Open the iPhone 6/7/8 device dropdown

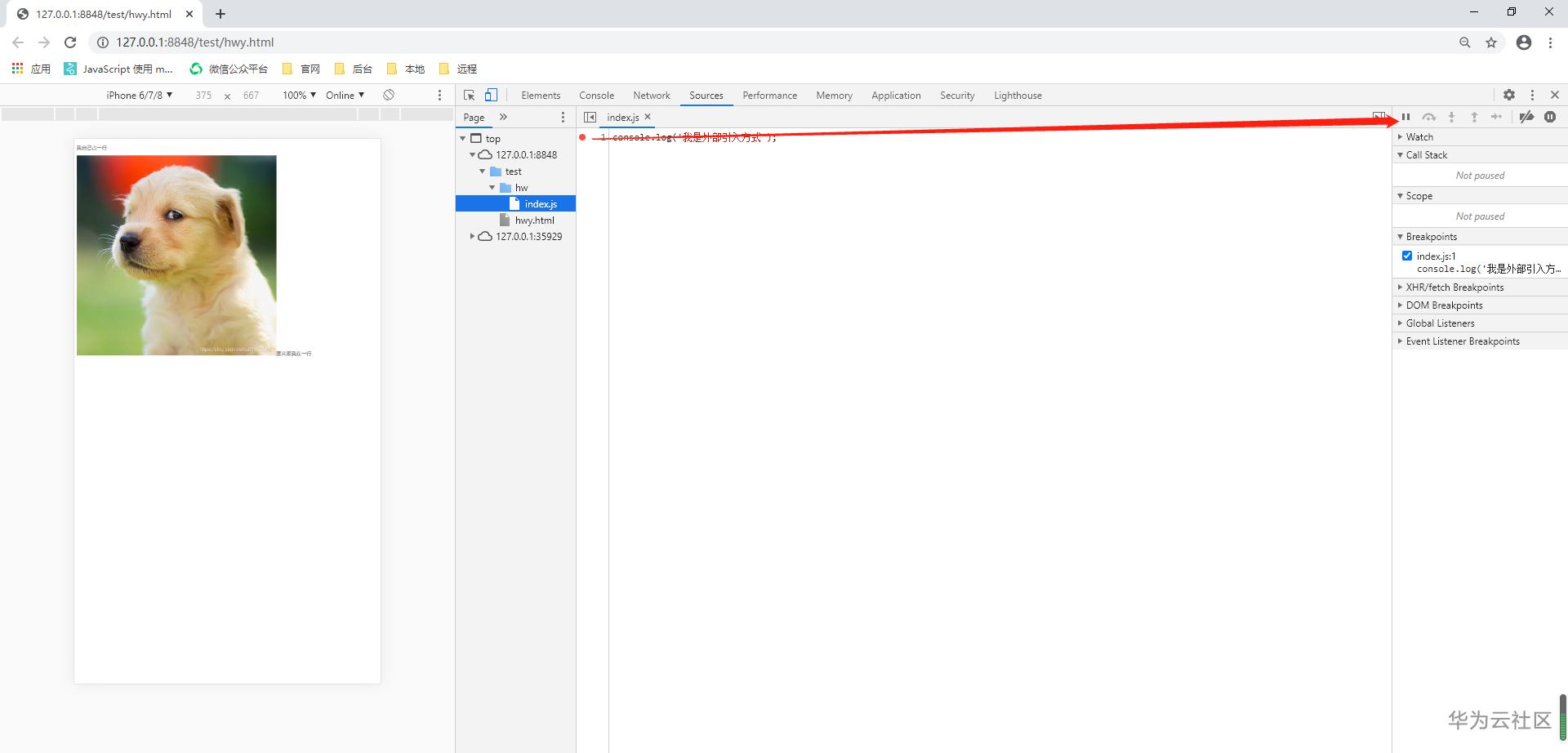[139, 95]
